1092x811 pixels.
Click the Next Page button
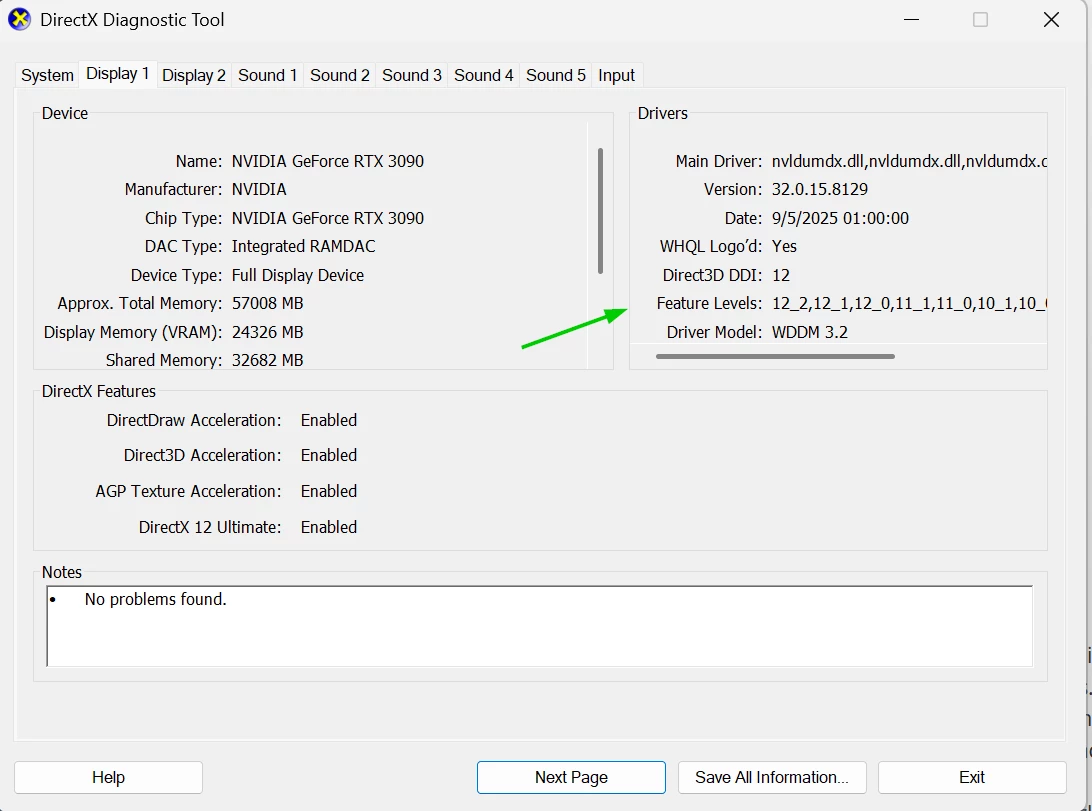click(571, 777)
